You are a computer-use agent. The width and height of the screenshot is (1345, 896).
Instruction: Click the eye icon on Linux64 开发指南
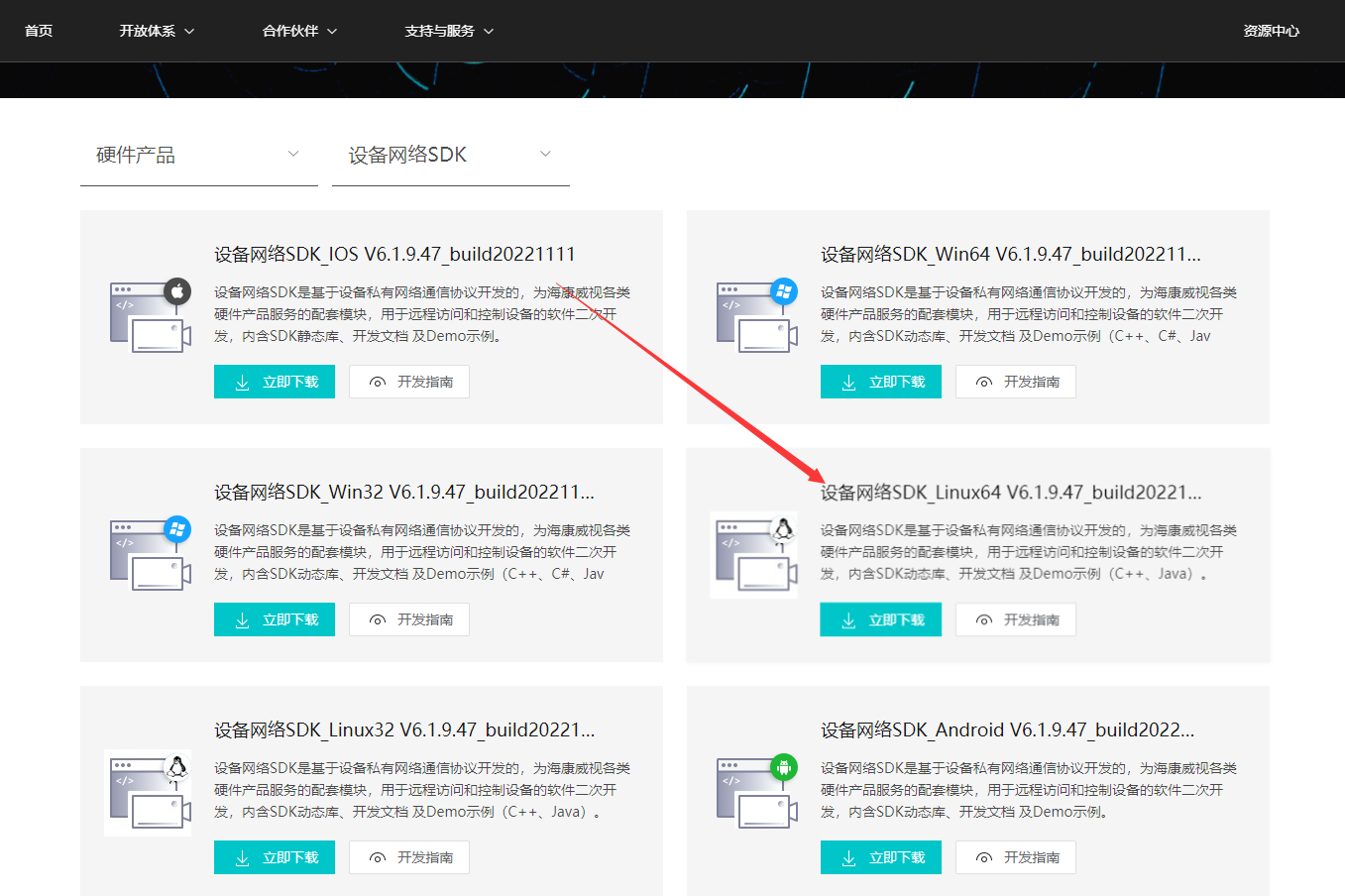[984, 620]
